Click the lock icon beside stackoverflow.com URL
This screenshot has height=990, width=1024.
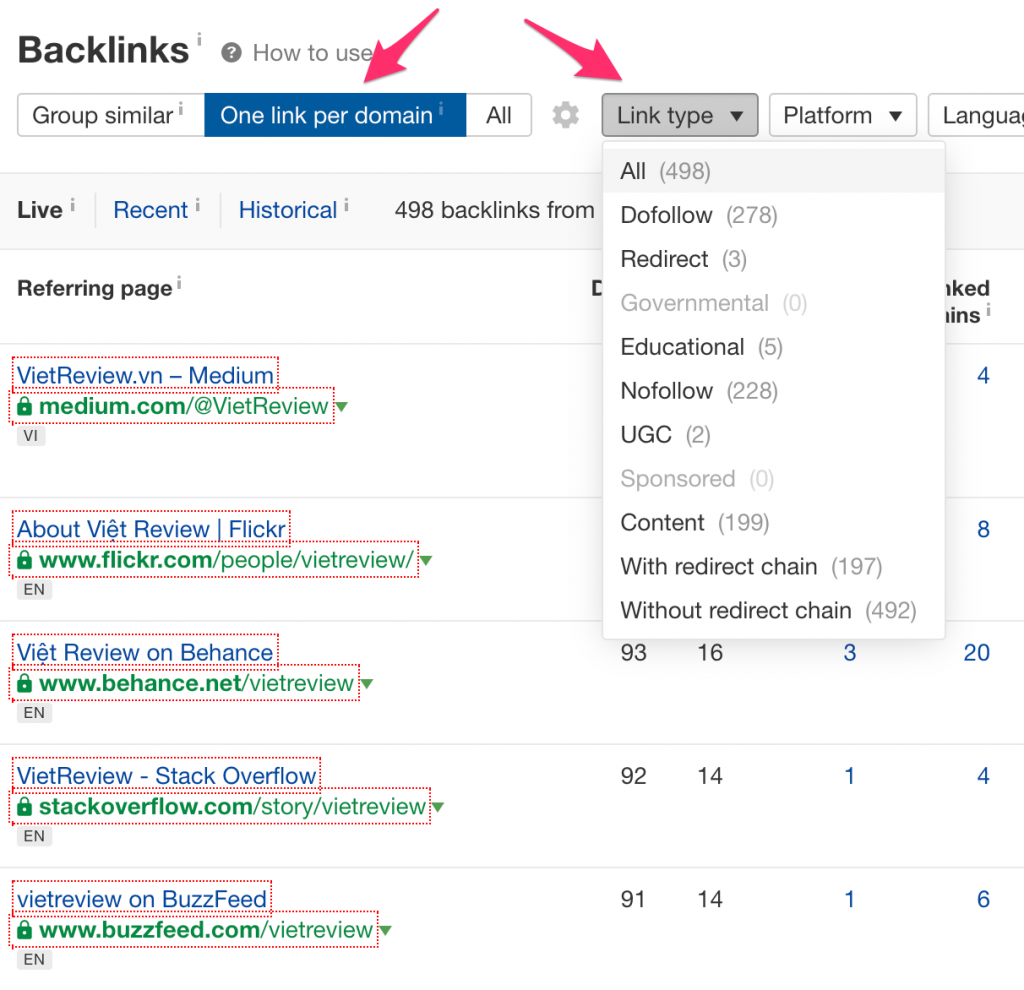coord(24,807)
